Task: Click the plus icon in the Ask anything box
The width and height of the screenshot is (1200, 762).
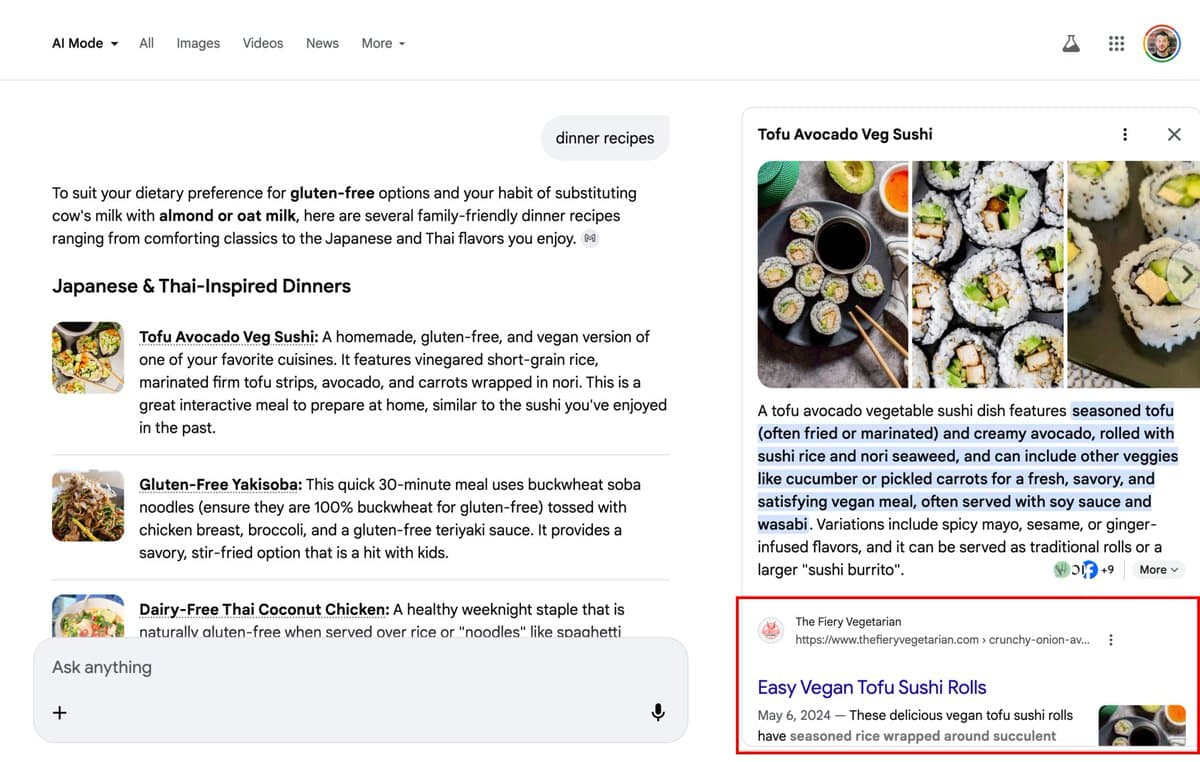Action: [59, 712]
